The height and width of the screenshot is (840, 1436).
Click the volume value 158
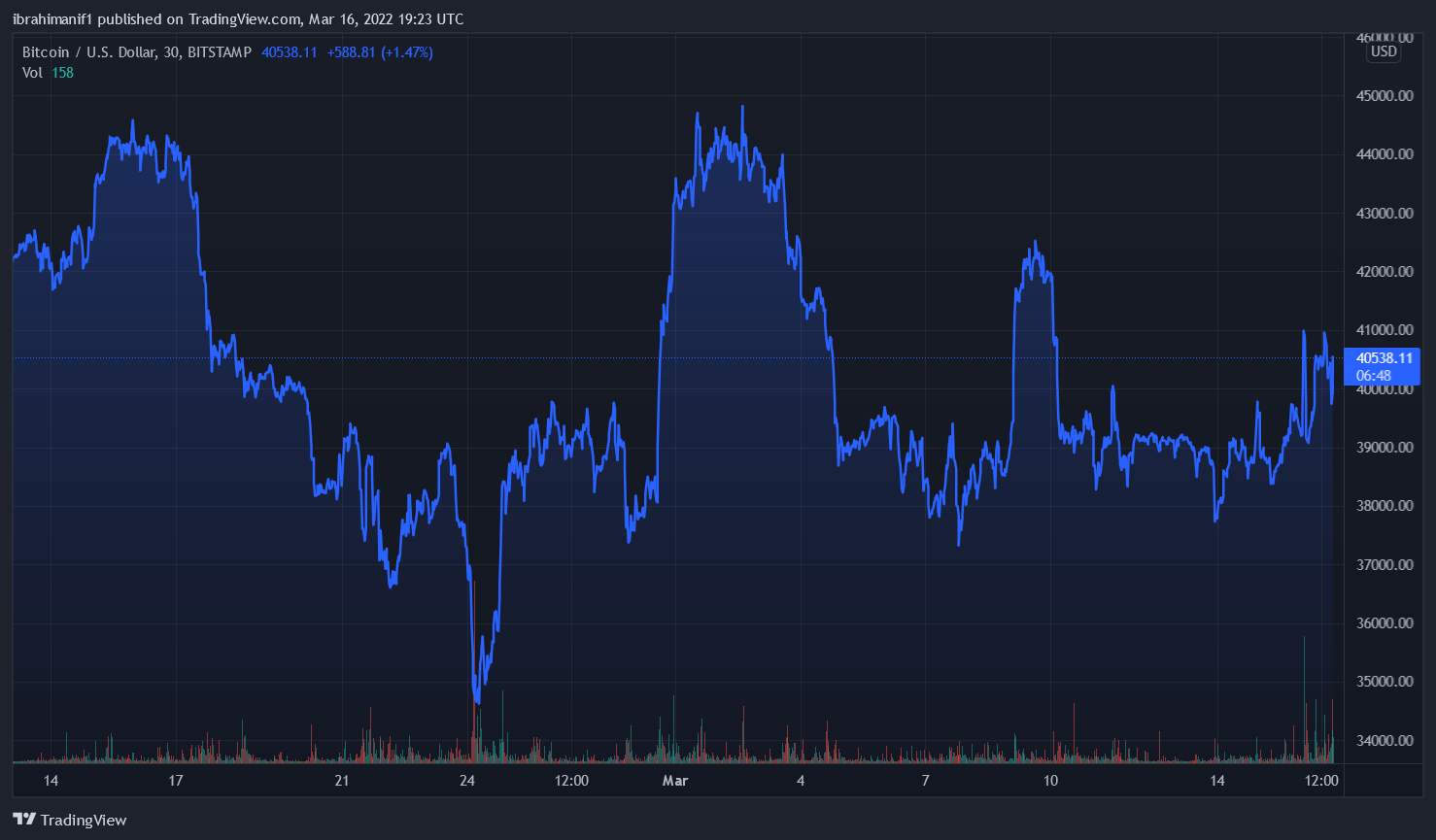click(x=62, y=73)
